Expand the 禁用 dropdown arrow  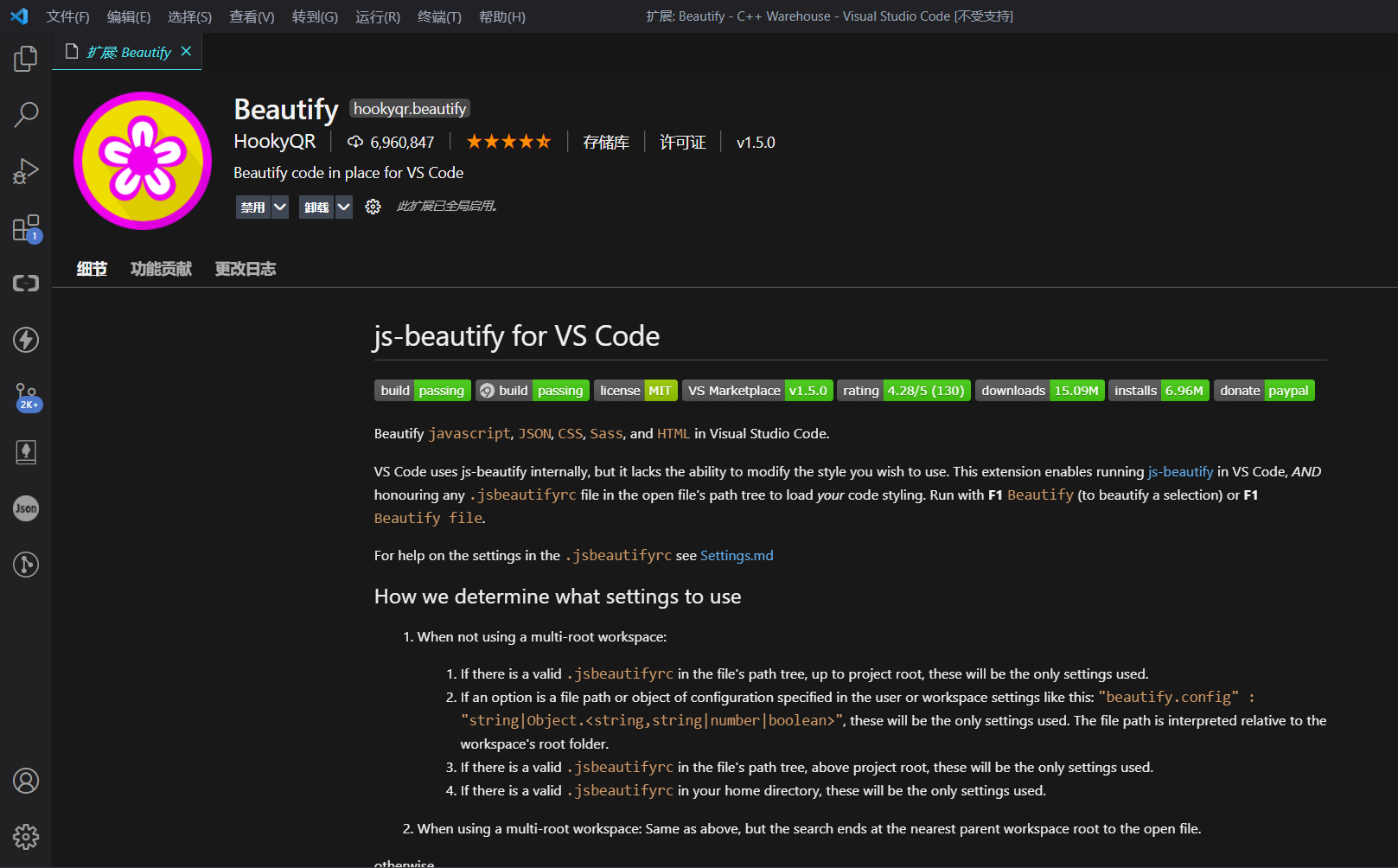tap(280, 207)
